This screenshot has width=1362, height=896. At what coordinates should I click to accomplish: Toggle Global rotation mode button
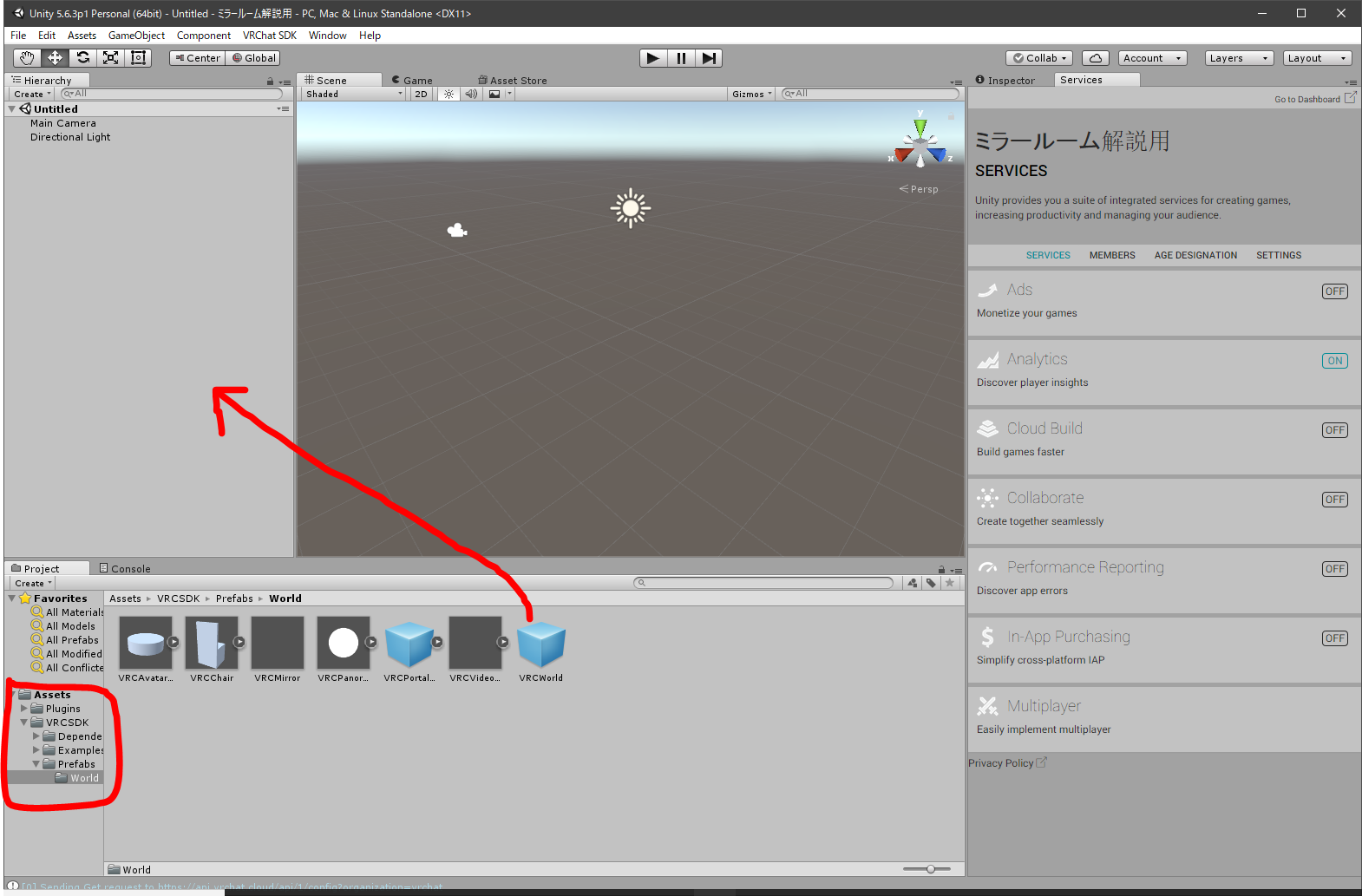(253, 58)
